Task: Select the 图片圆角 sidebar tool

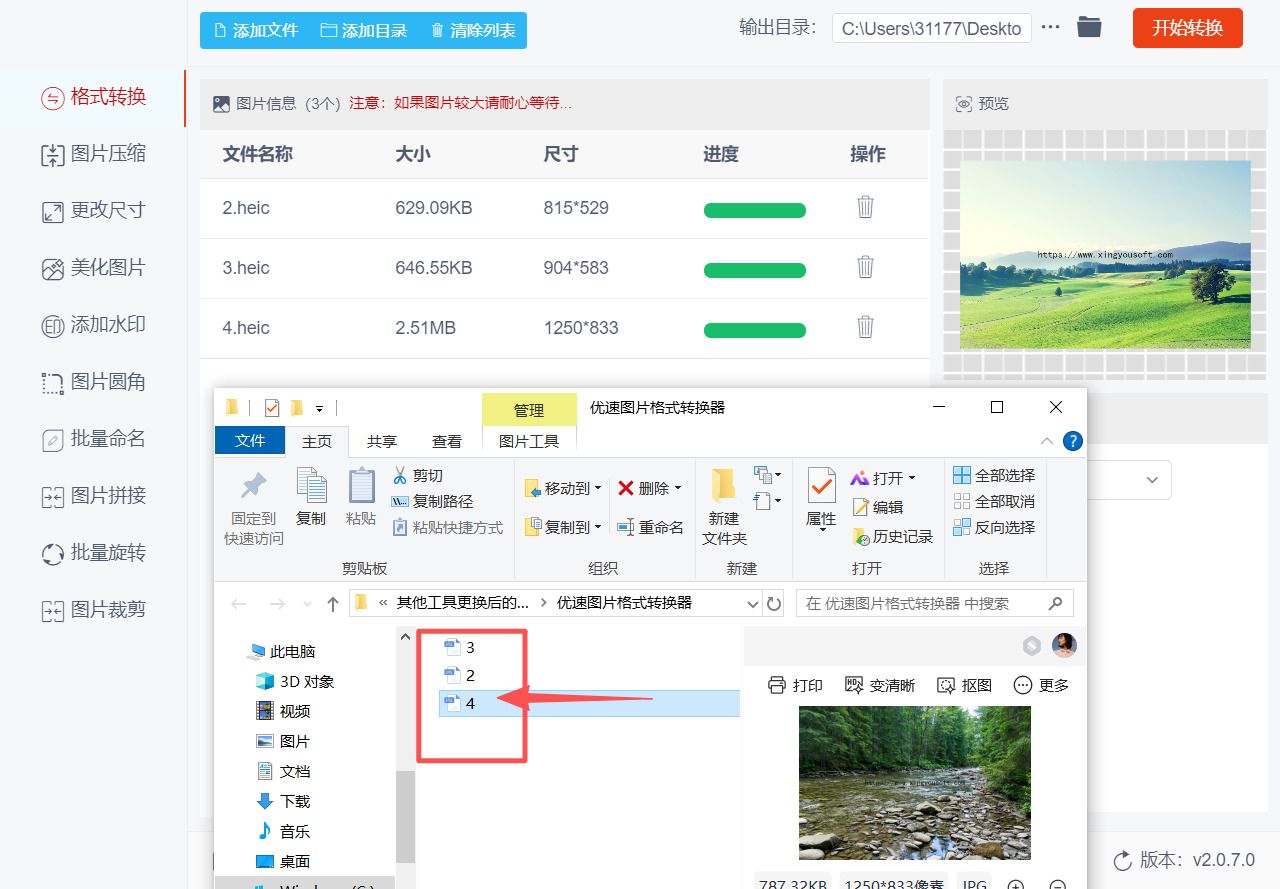Action: click(93, 382)
